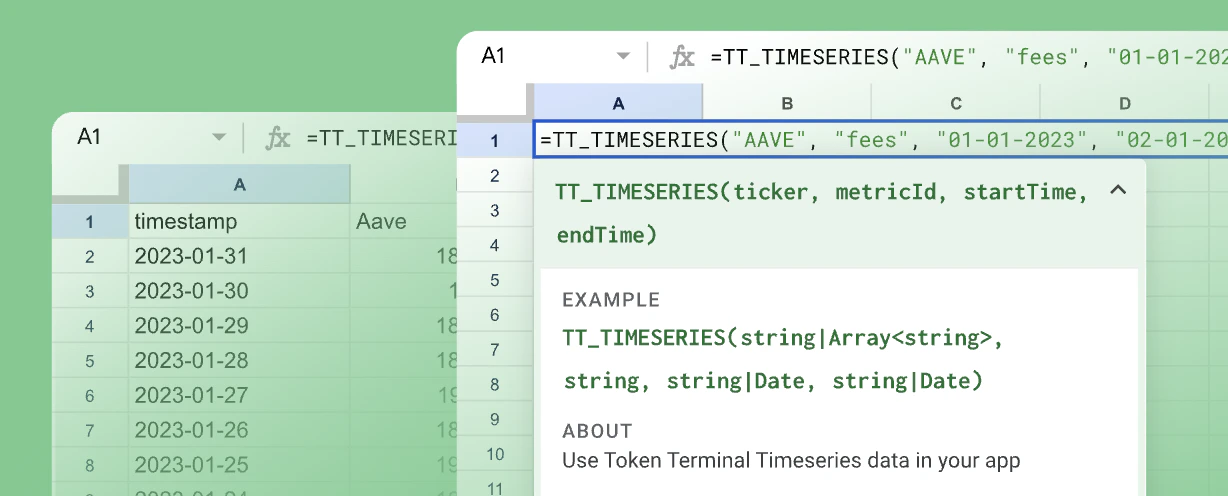The height and width of the screenshot is (496, 1228).
Task: Collapse the TT_TIMESERIES function help popup
Action: pos(1118,190)
